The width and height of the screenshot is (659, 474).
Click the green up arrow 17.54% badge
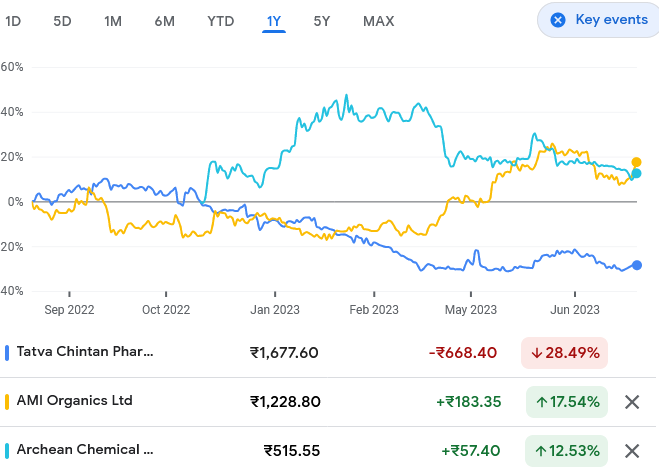pyautogui.click(x=566, y=402)
